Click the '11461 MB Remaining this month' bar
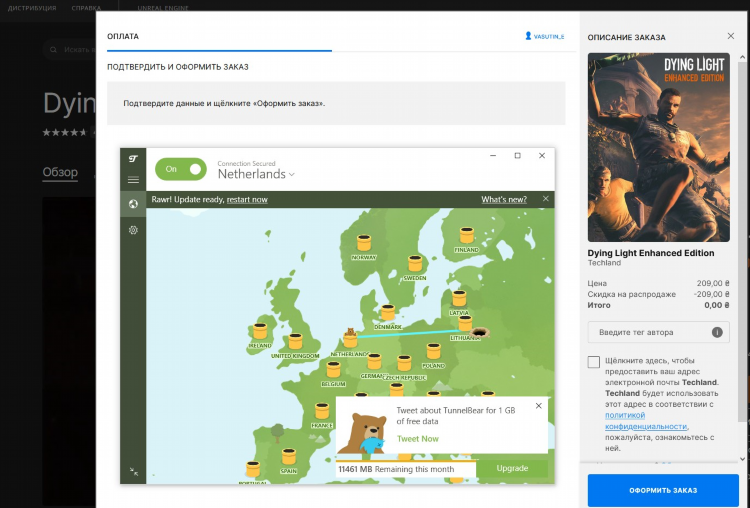750x508 pixels. click(406, 469)
